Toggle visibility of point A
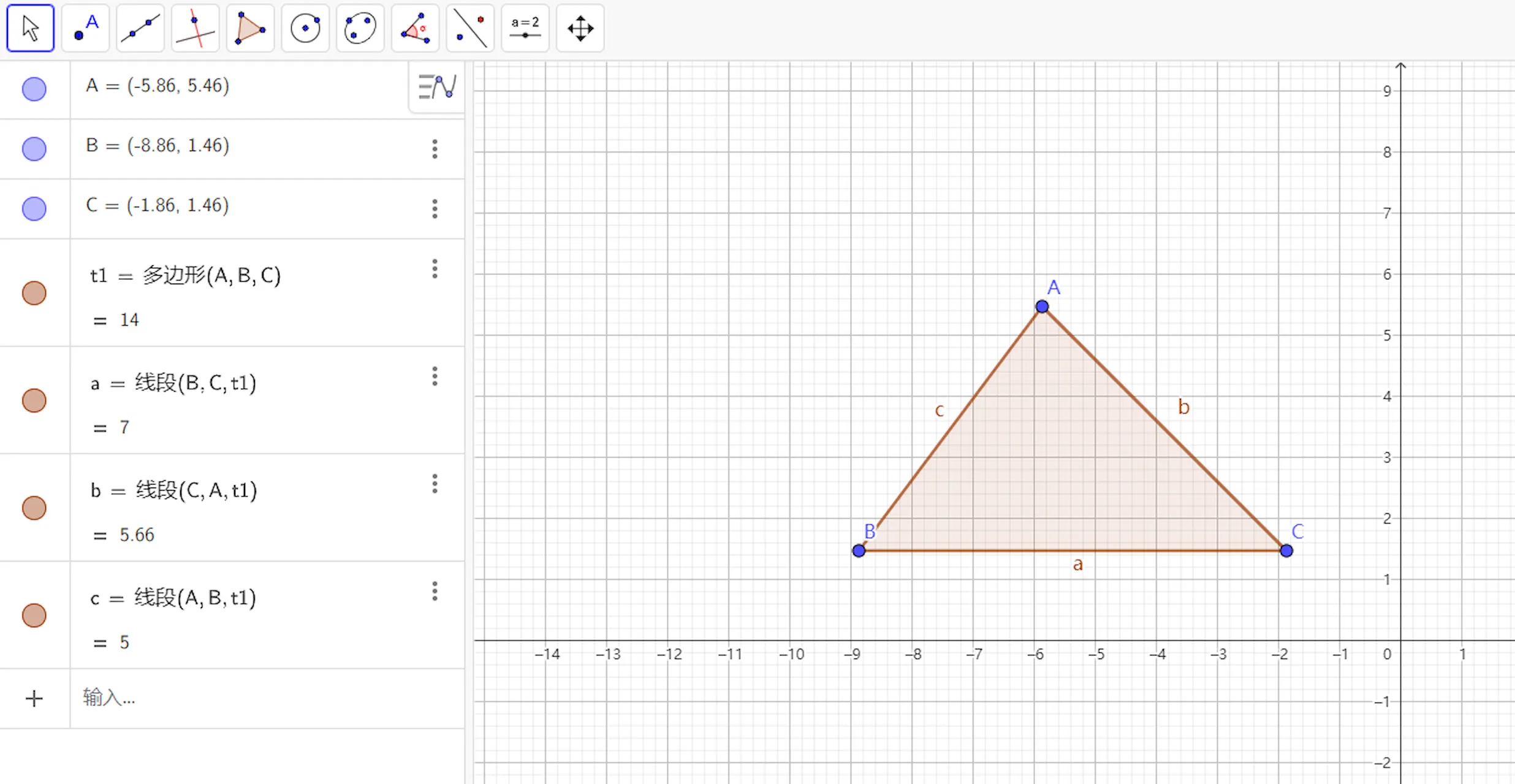 tap(34, 89)
